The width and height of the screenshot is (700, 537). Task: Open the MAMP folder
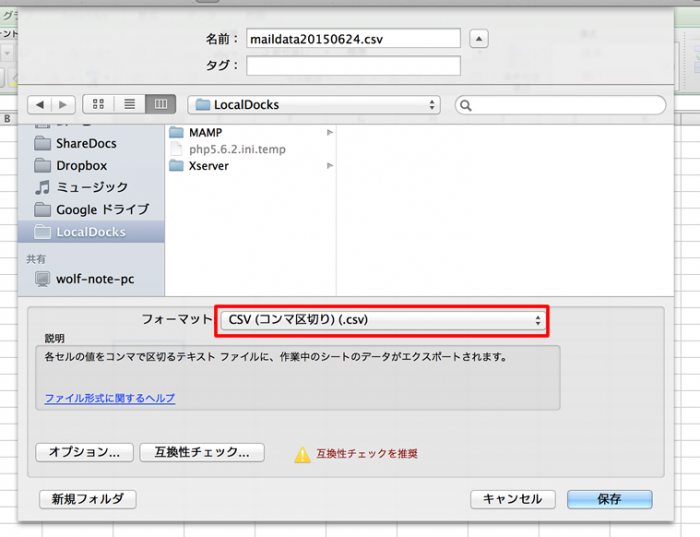(x=251, y=133)
